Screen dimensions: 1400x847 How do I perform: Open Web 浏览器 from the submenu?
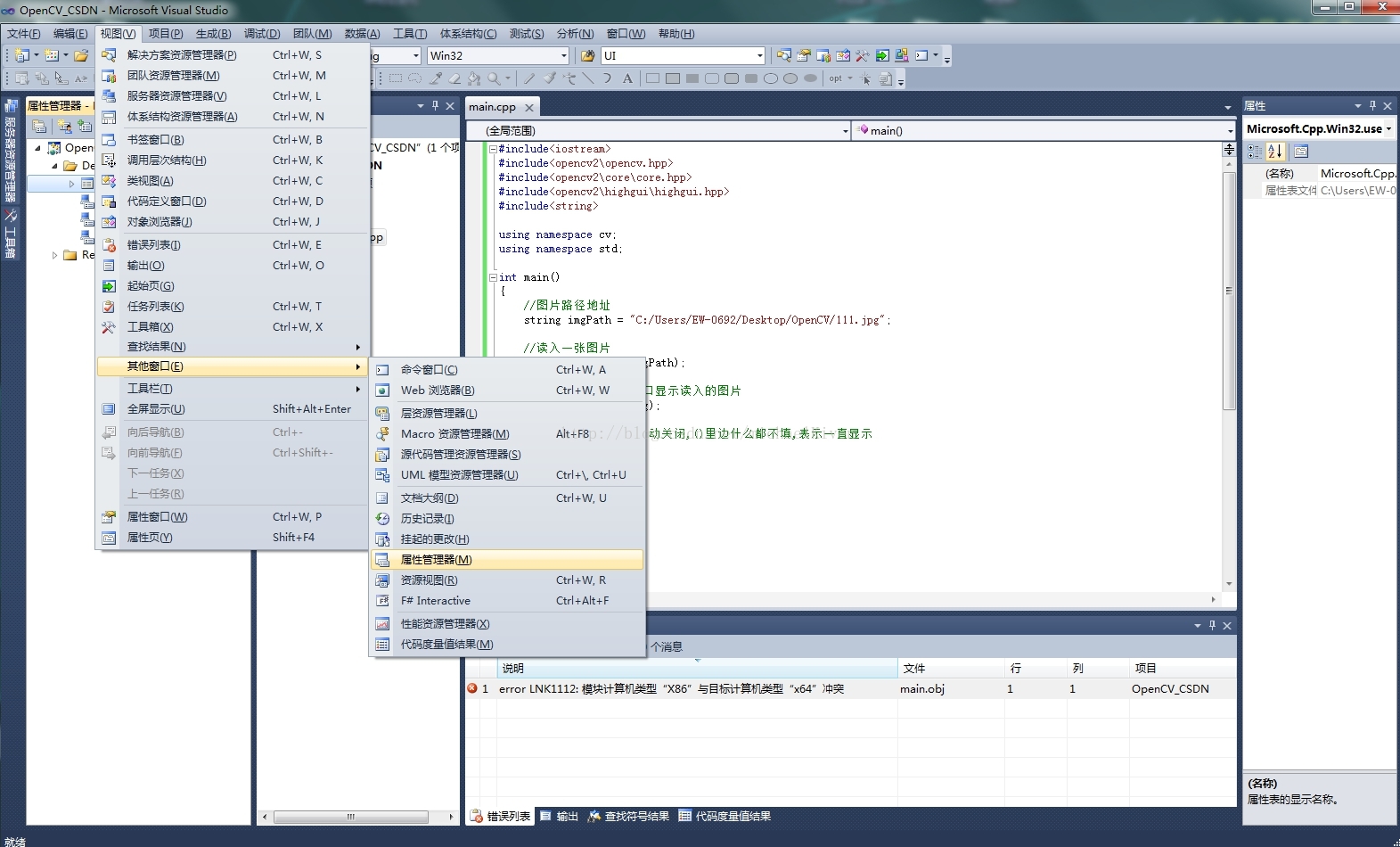point(506,390)
